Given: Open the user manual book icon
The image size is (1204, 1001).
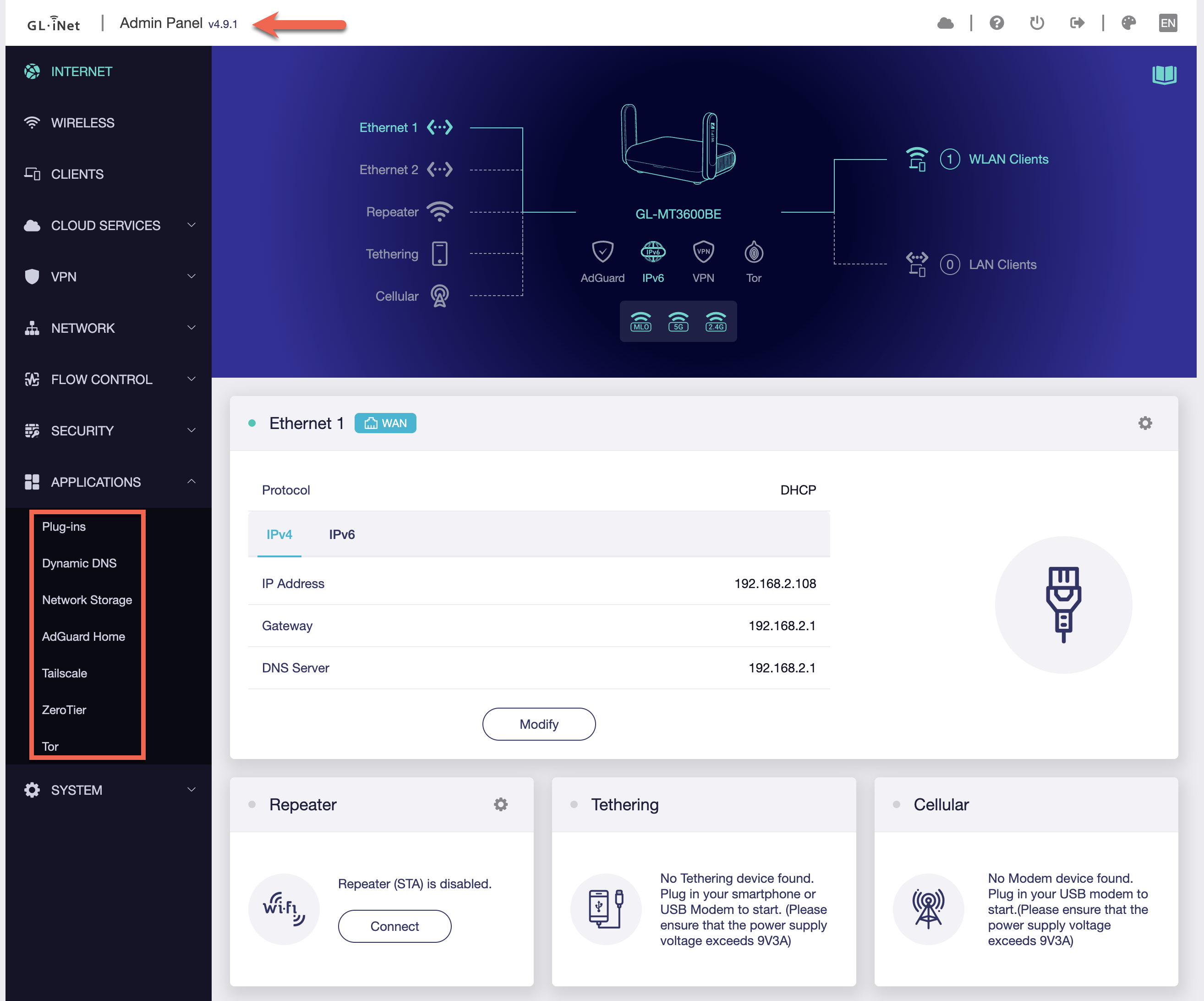Looking at the screenshot, I should click(x=1165, y=75).
